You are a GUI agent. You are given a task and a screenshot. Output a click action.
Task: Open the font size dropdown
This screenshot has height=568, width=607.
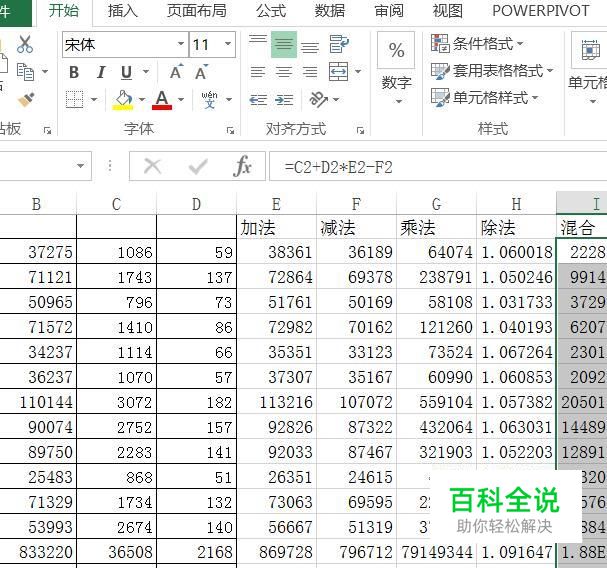(x=228, y=44)
